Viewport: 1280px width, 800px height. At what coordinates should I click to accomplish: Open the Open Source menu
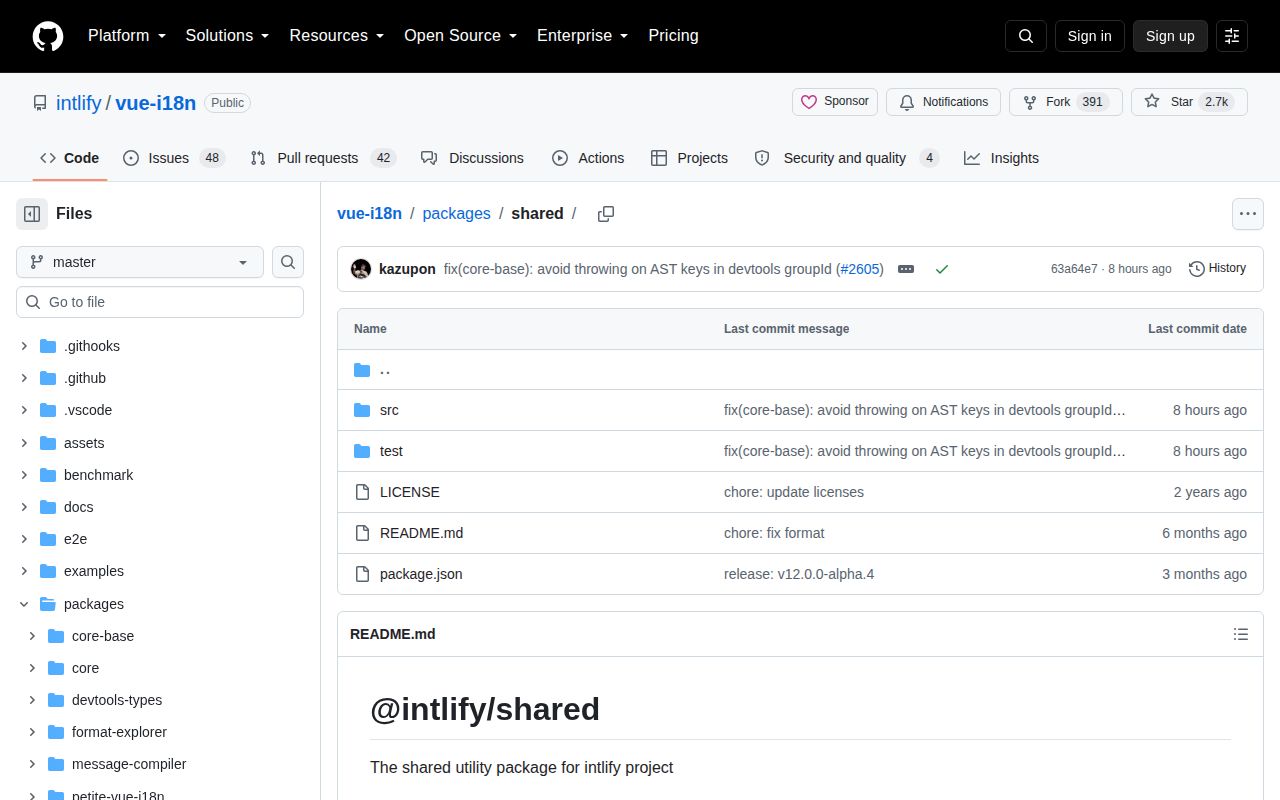click(x=461, y=35)
